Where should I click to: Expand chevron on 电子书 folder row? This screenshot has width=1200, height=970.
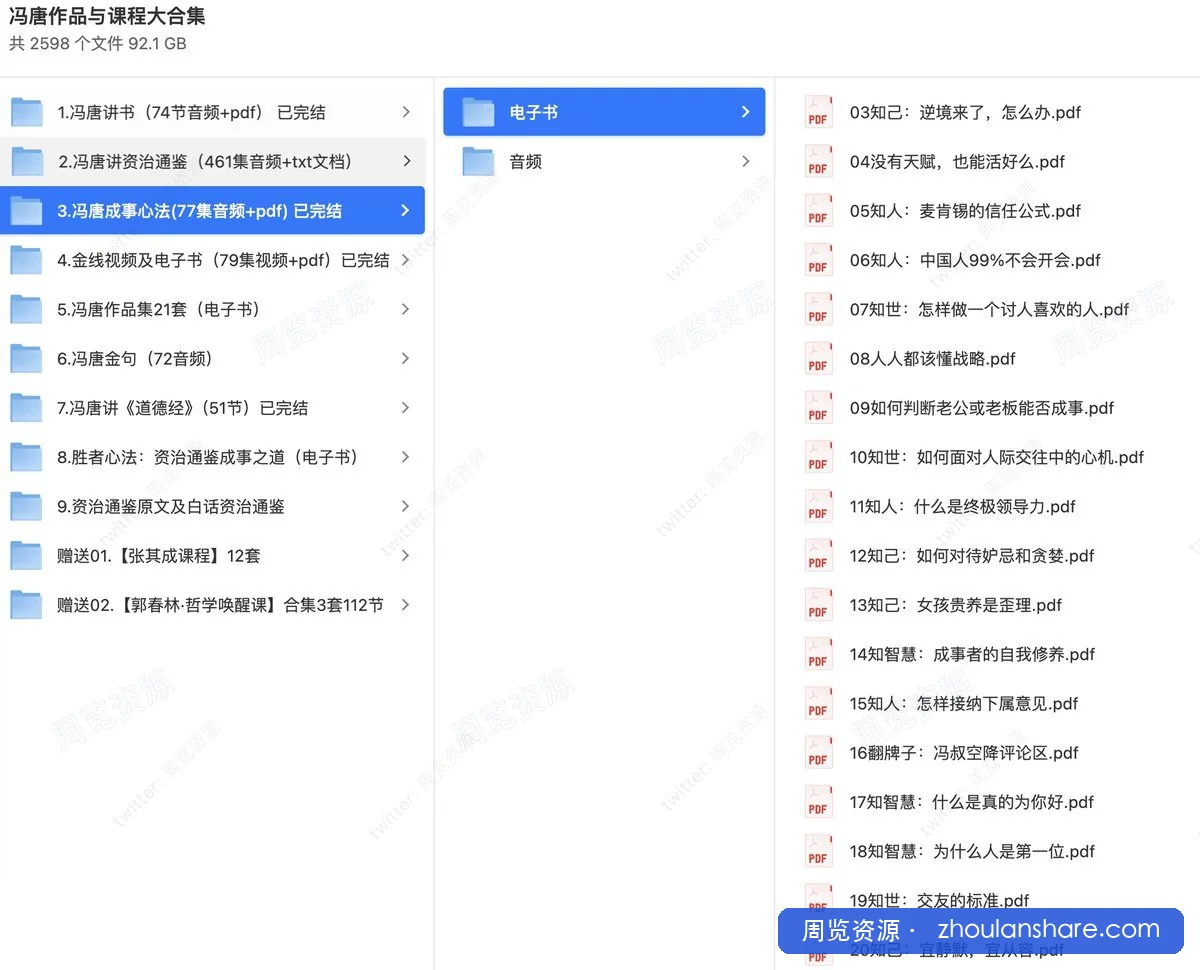(x=745, y=112)
